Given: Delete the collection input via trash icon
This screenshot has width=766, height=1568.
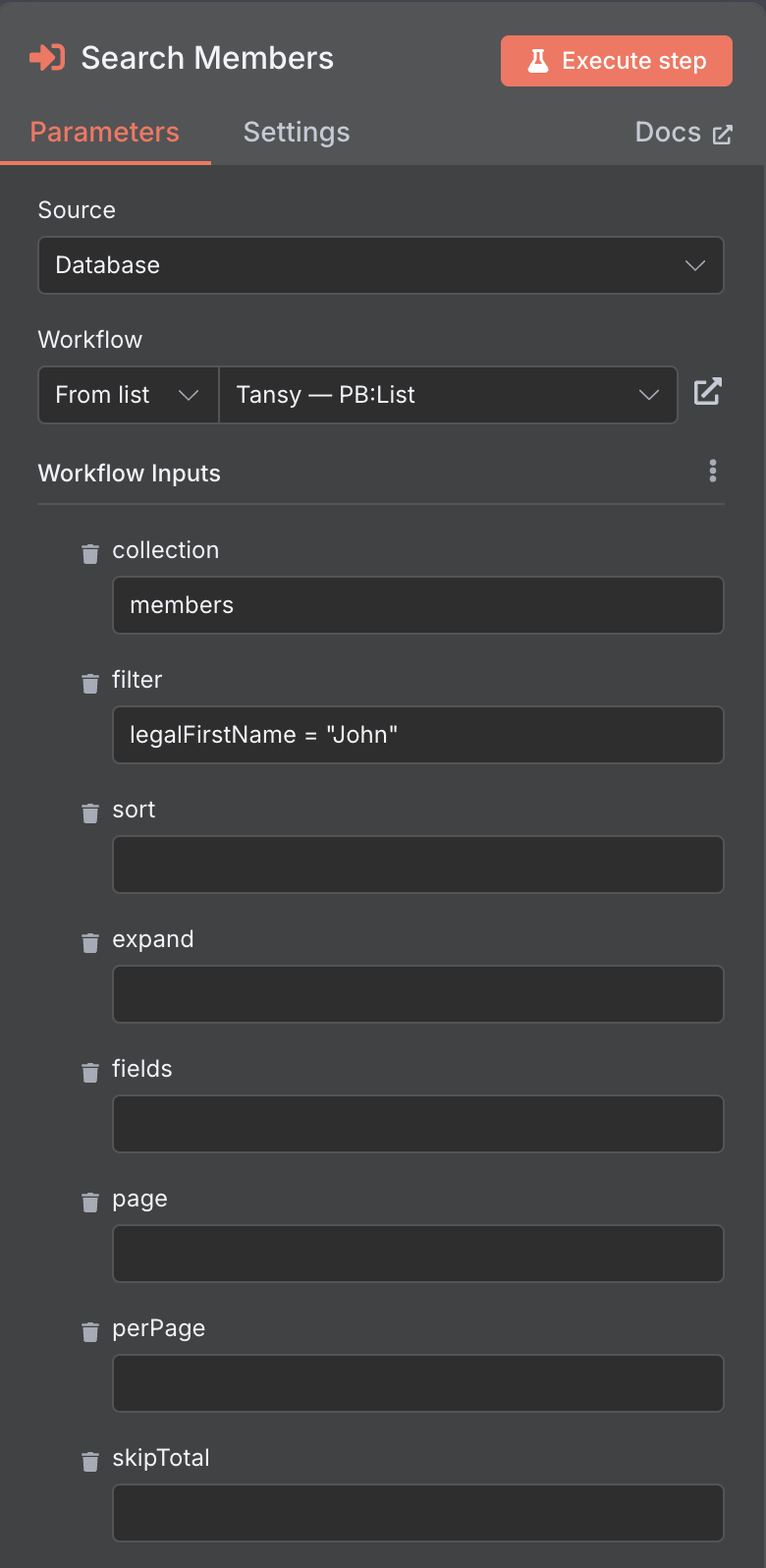Looking at the screenshot, I should click(90, 554).
